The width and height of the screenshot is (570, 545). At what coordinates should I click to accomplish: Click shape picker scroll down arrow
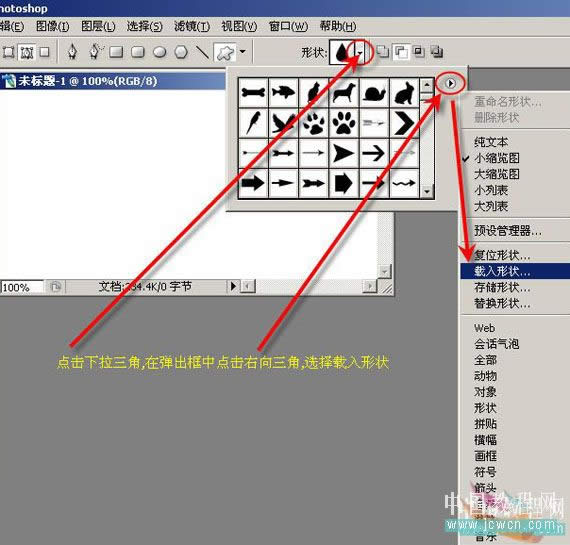(427, 191)
